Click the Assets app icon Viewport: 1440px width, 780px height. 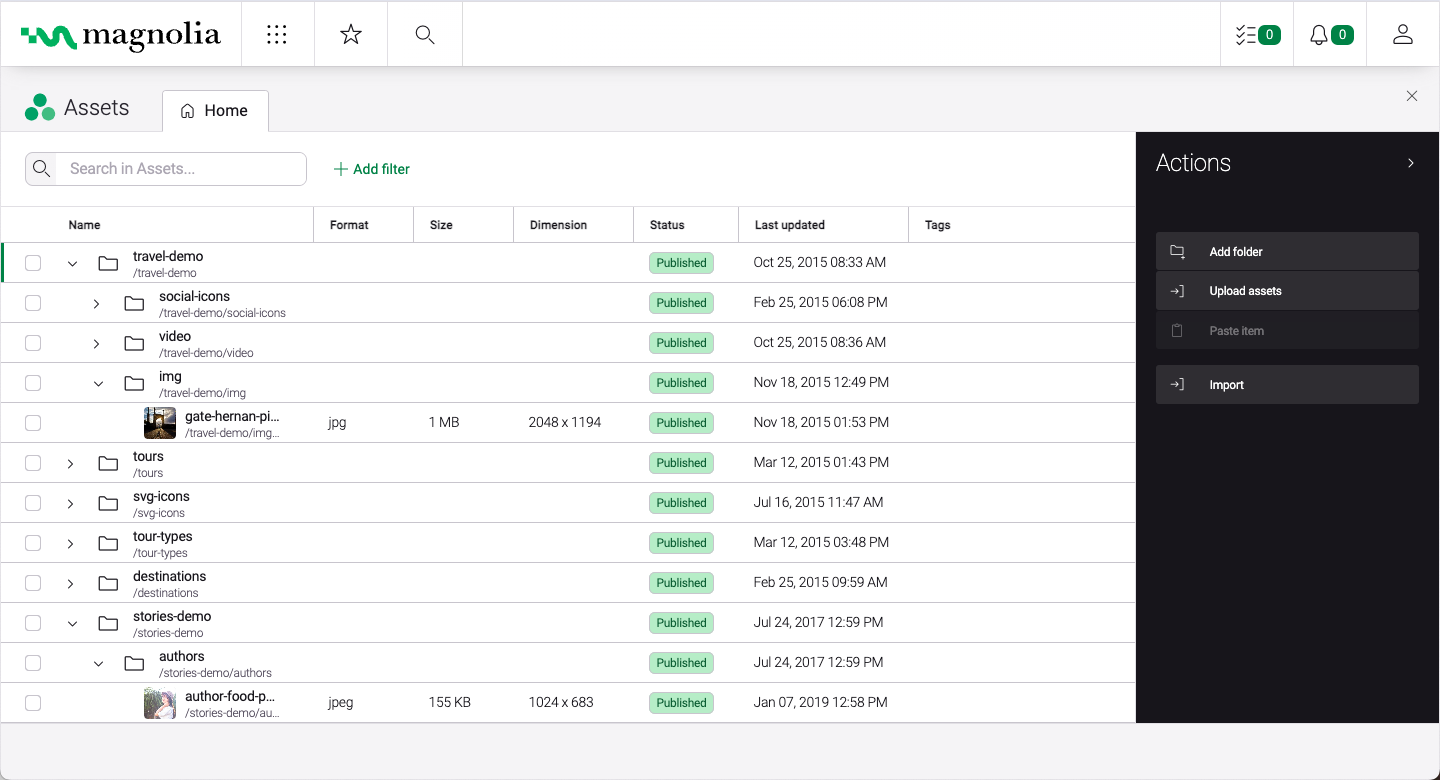point(40,108)
